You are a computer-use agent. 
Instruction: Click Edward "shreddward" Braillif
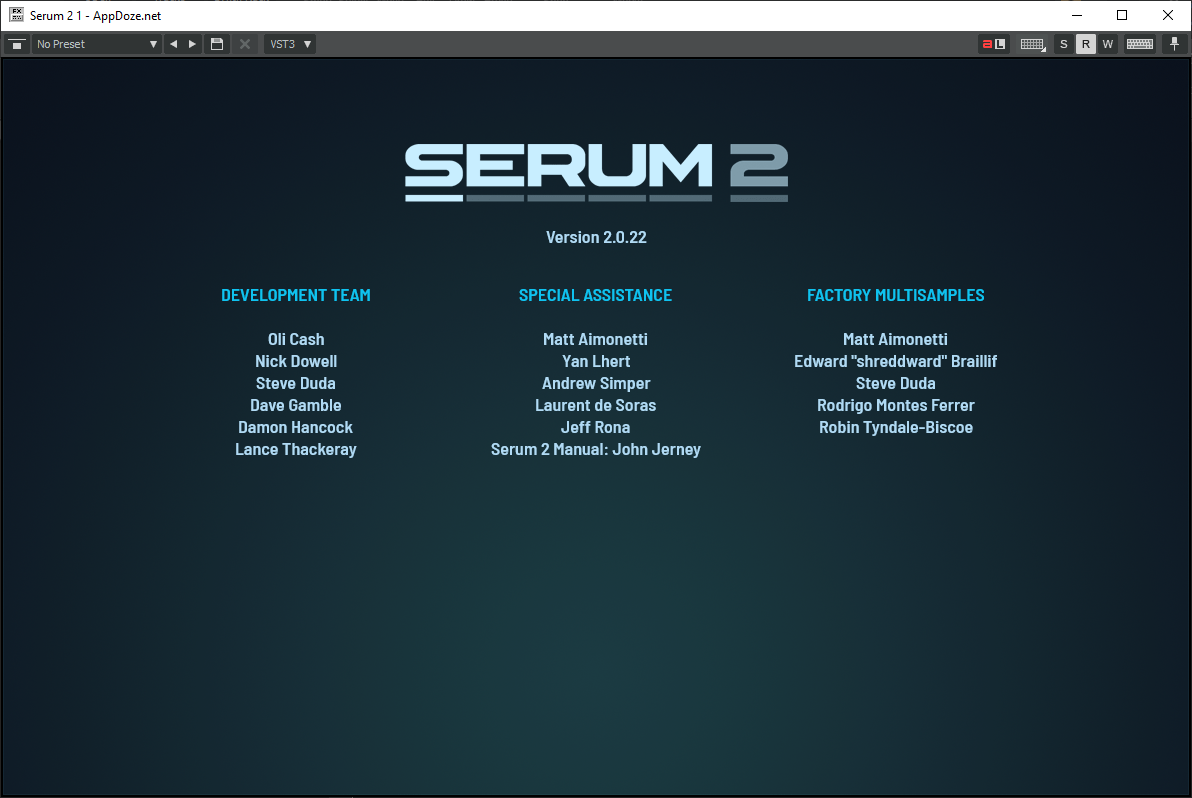896,361
